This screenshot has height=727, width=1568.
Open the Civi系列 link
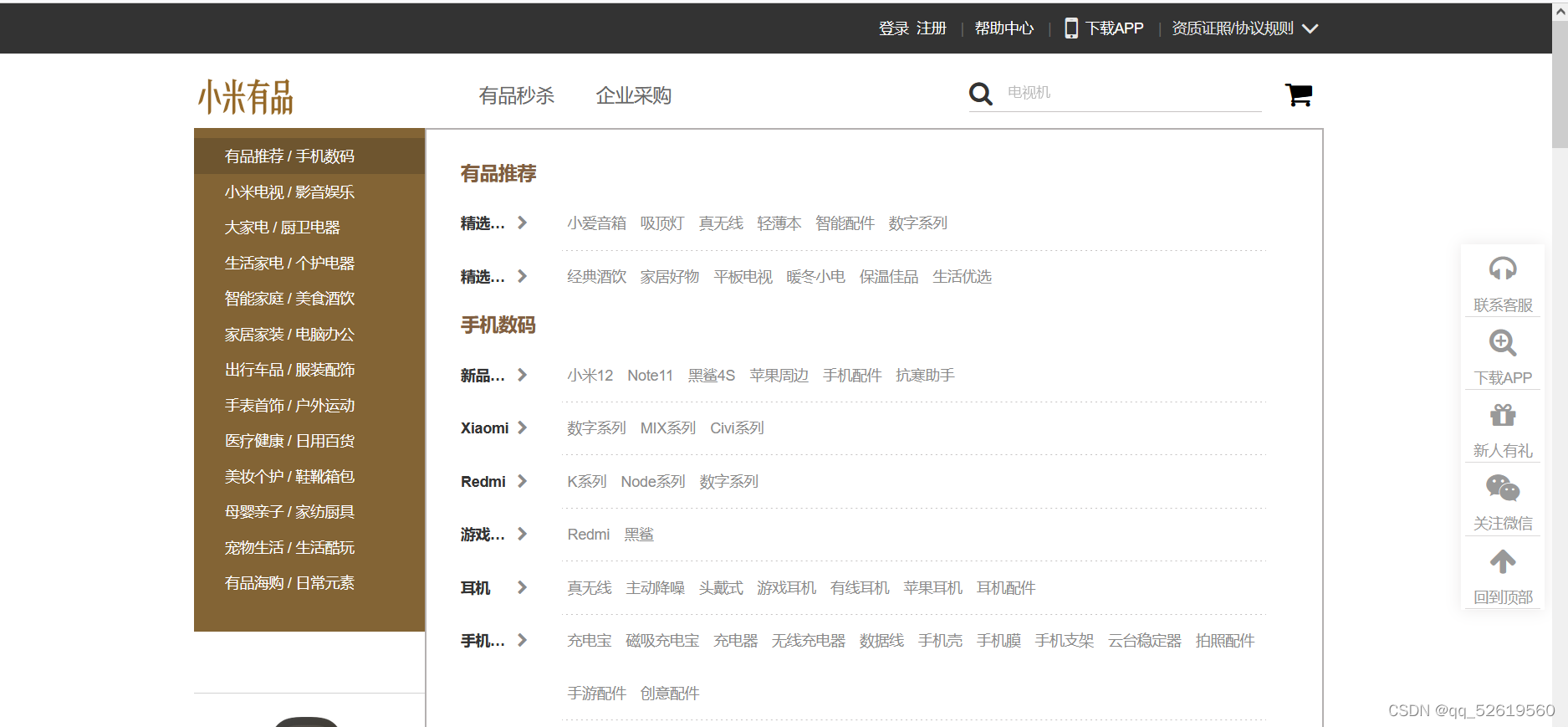click(x=738, y=428)
